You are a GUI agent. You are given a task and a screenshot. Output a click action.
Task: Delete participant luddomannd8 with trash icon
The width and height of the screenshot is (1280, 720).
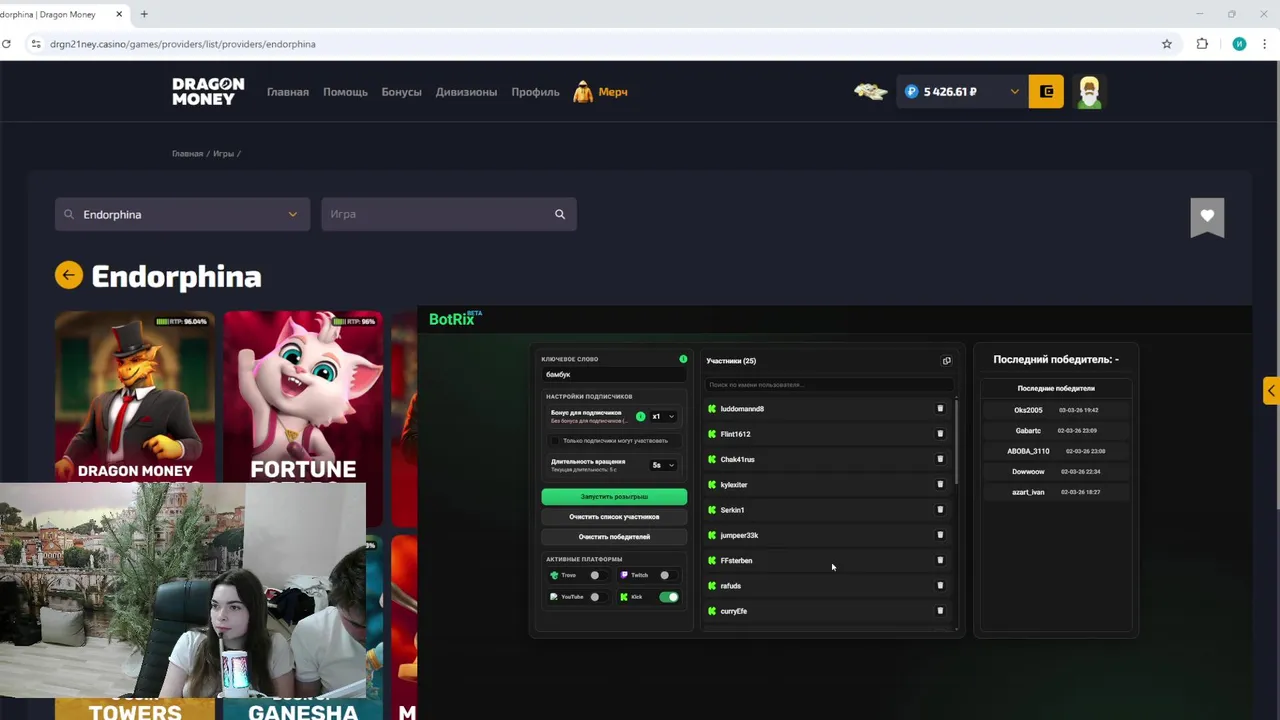(x=940, y=409)
